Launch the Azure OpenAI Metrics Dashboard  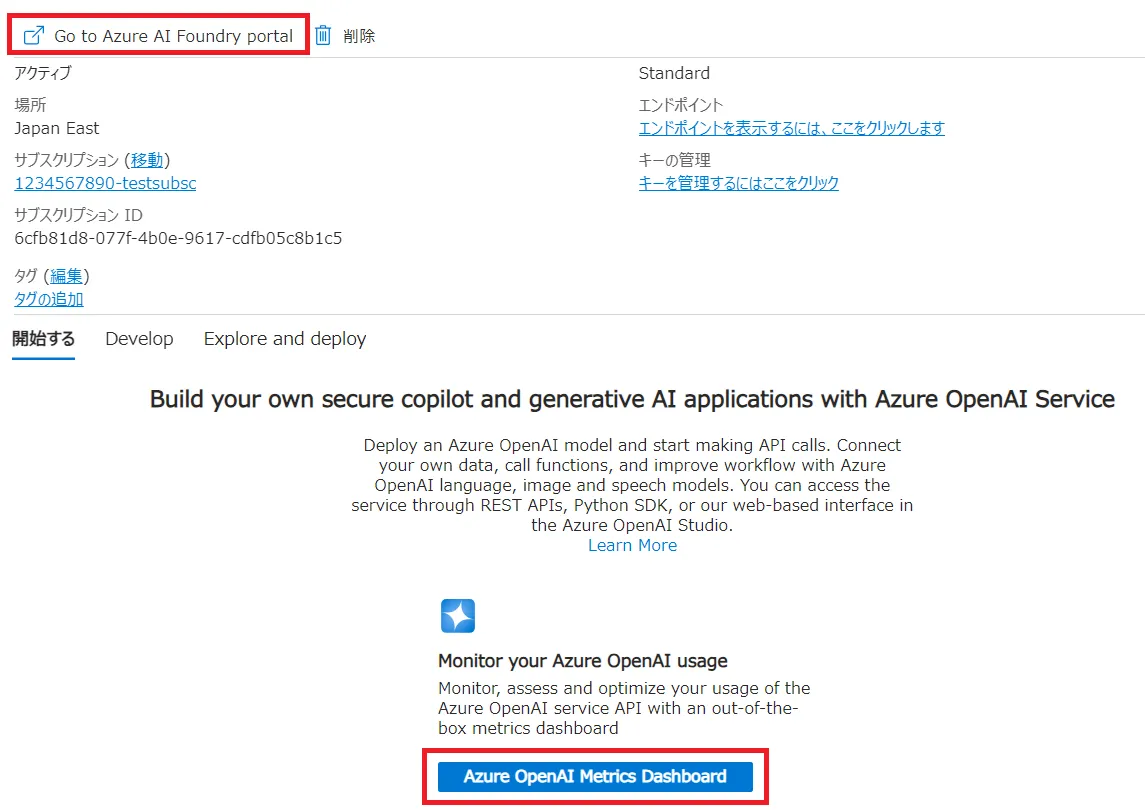[595, 776]
